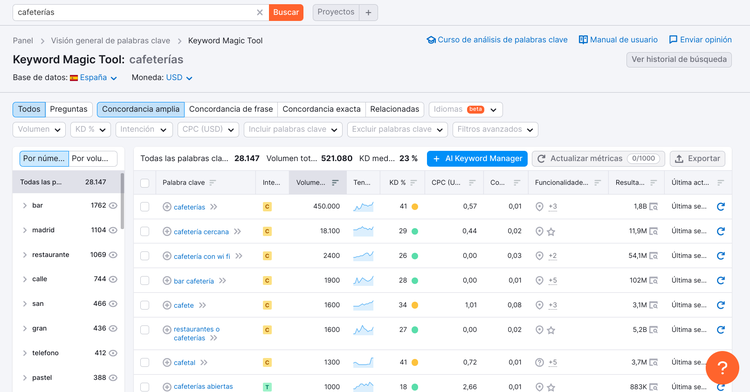Click star icon in cafetería cercana row

pyautogui.click(x=551, y=232)
